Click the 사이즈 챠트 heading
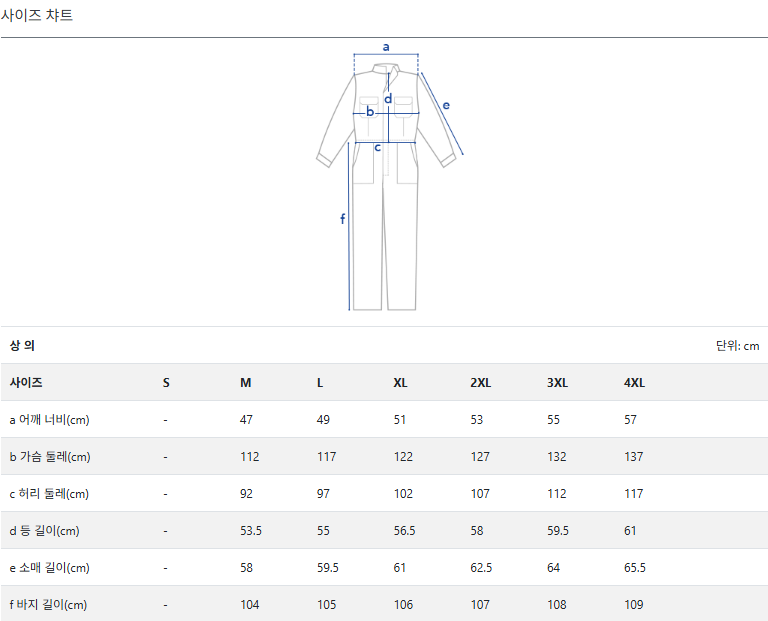Viewport: 768px width, 621px height. [37, 16]
